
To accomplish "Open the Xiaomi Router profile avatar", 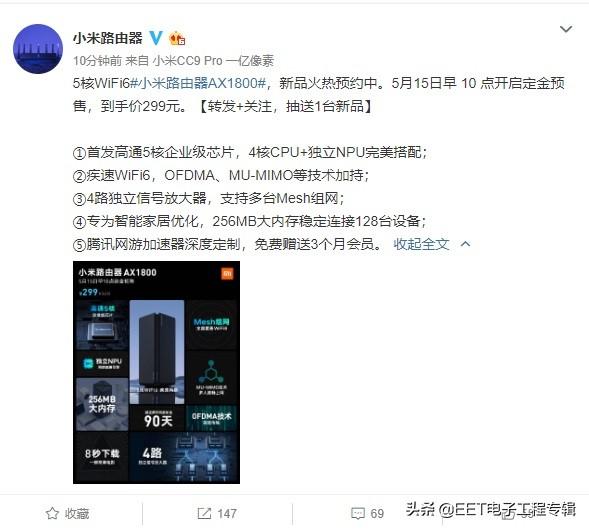I will (x=38, y=49).
